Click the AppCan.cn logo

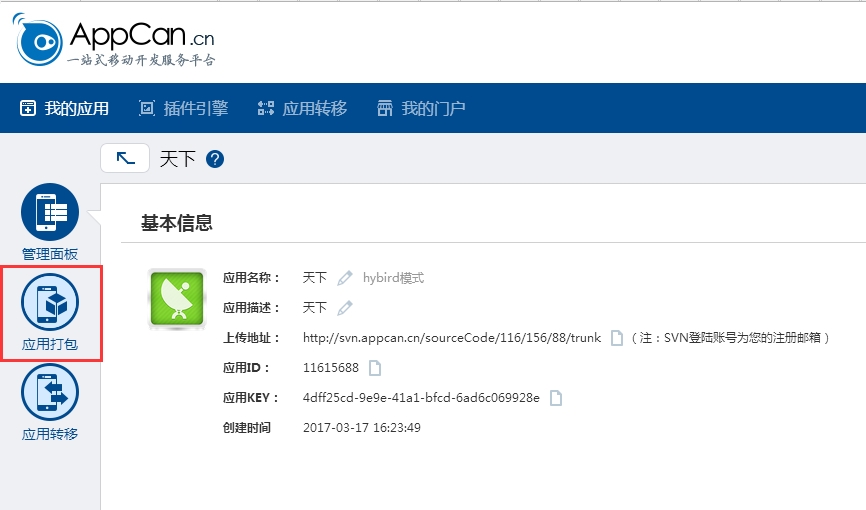coord(114,40)
